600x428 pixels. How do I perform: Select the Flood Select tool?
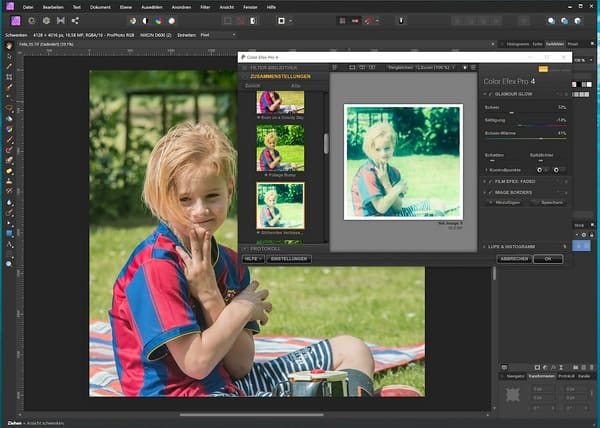pyautogui.click(x=9, y=98)
